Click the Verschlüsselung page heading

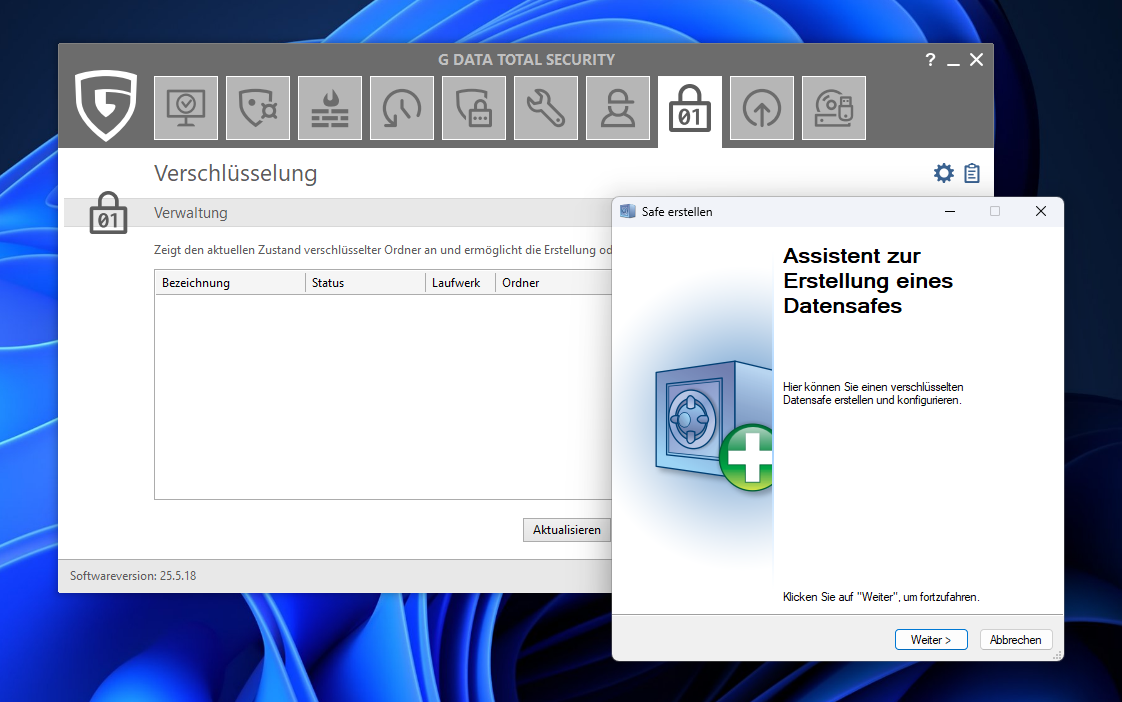235,173
